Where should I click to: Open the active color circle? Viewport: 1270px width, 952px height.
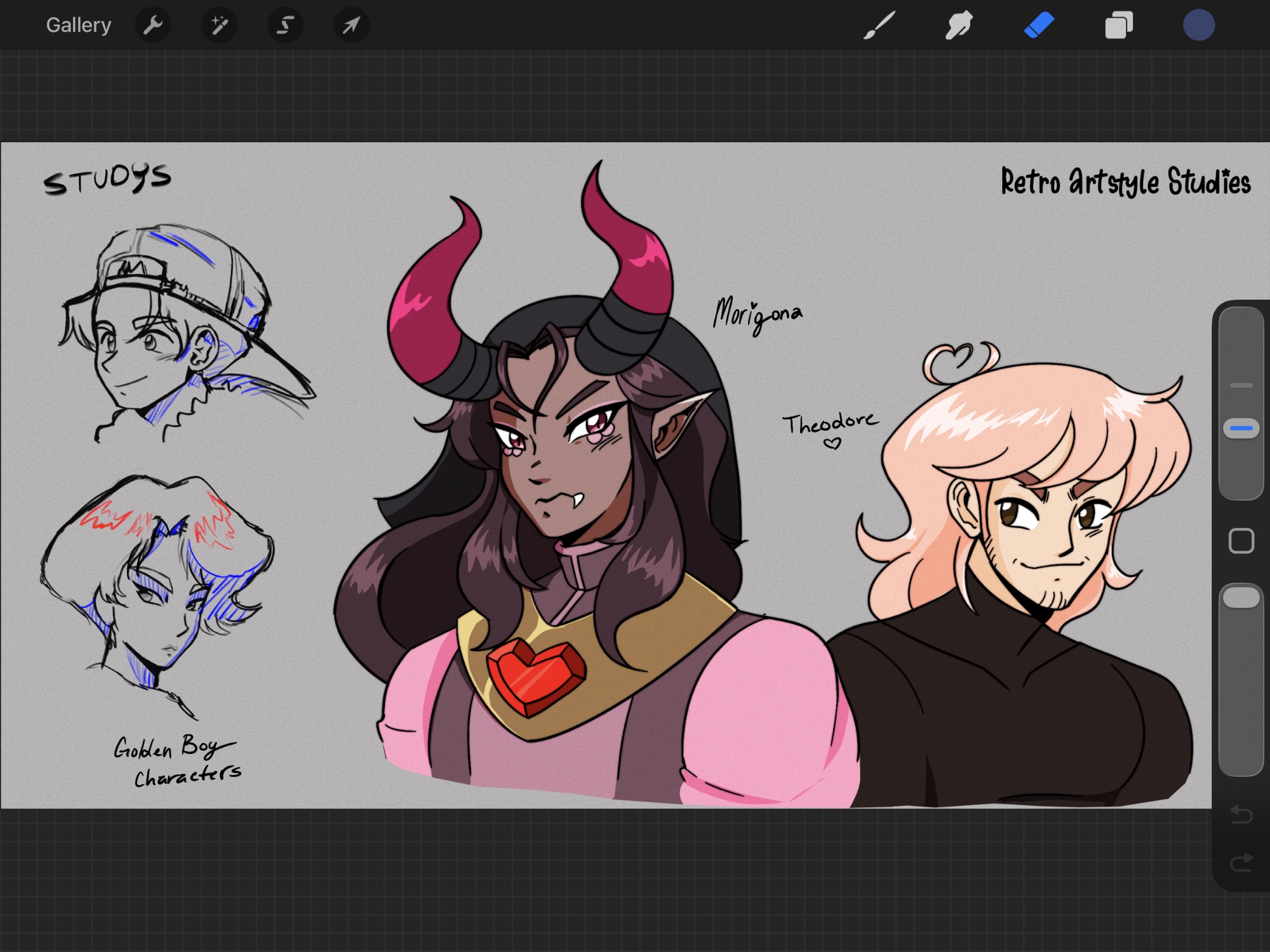(x=1199, y=25)
